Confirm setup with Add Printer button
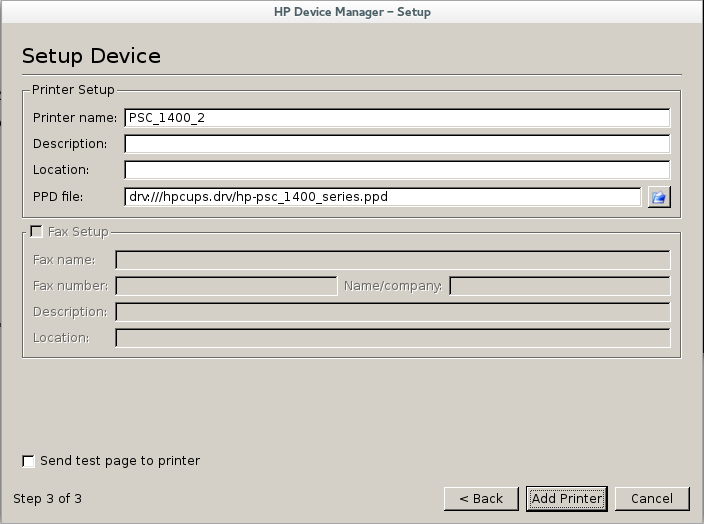 [567, 499]
